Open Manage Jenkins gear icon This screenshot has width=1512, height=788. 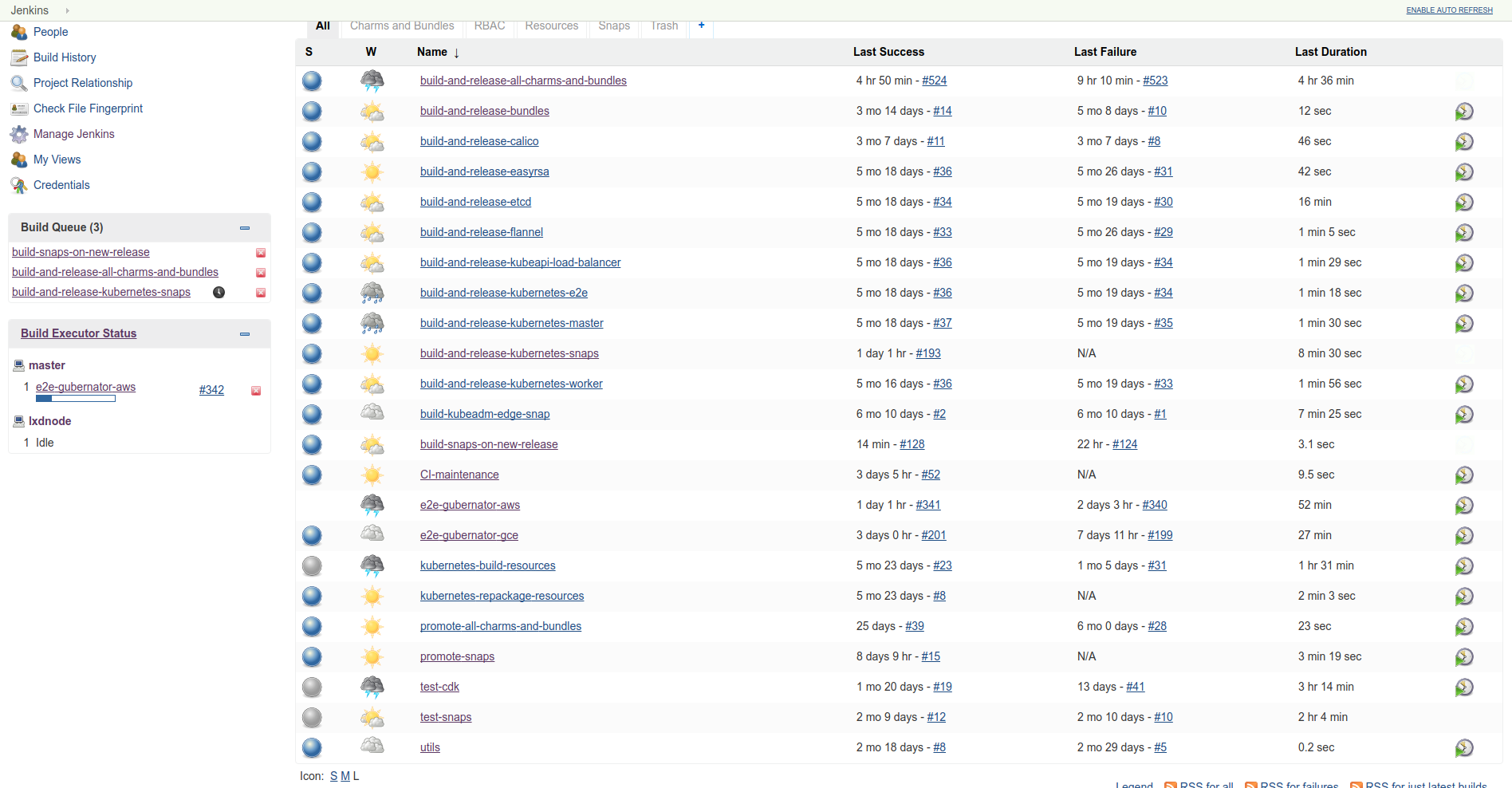(19, 134)
